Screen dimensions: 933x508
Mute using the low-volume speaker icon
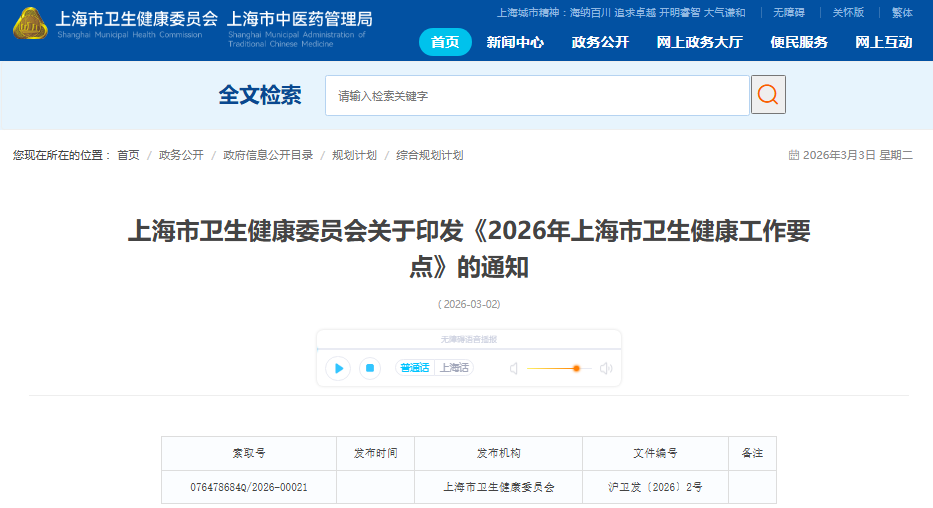[514, 369]
